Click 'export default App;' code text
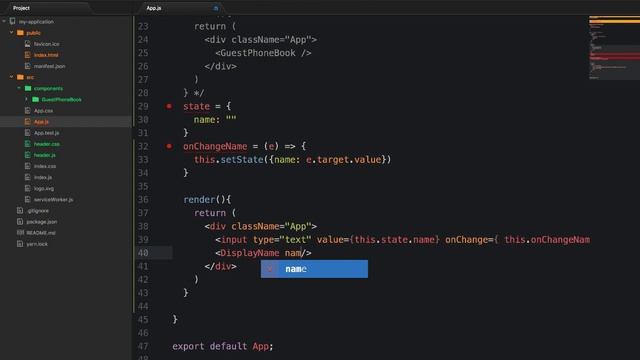 [222, 346]
